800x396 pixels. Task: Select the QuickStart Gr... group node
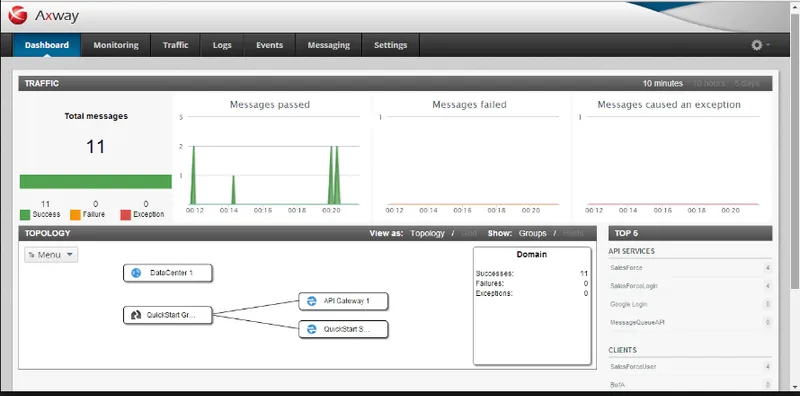coord(167,315)
